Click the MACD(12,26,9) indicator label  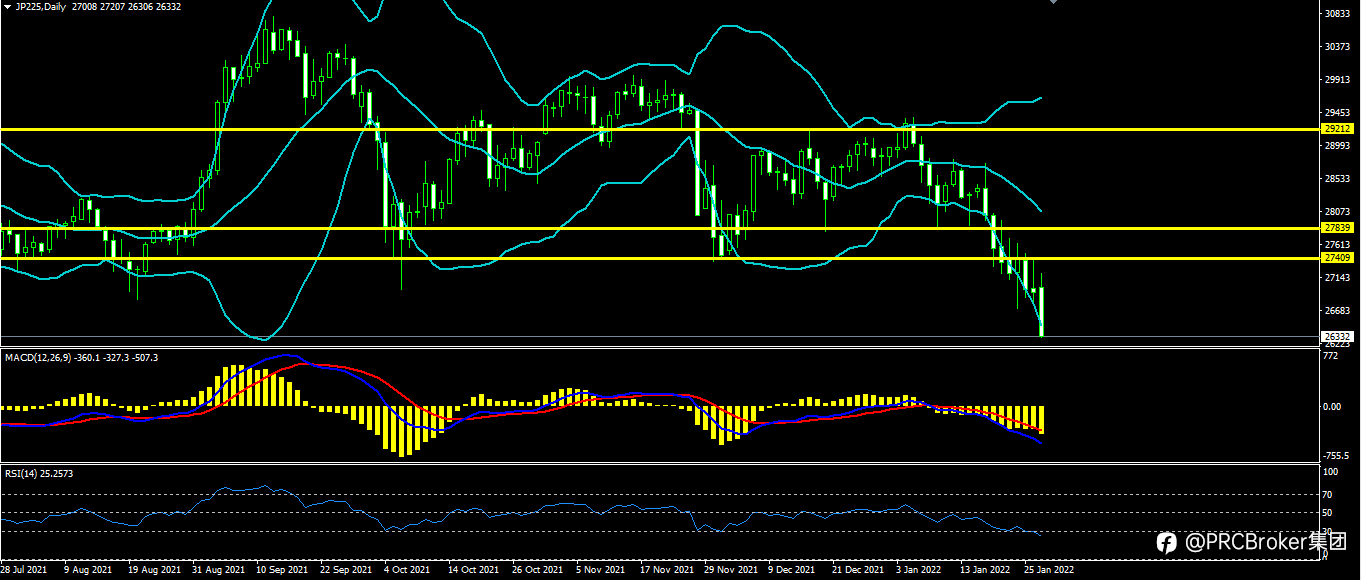click(x=38, y=356)
